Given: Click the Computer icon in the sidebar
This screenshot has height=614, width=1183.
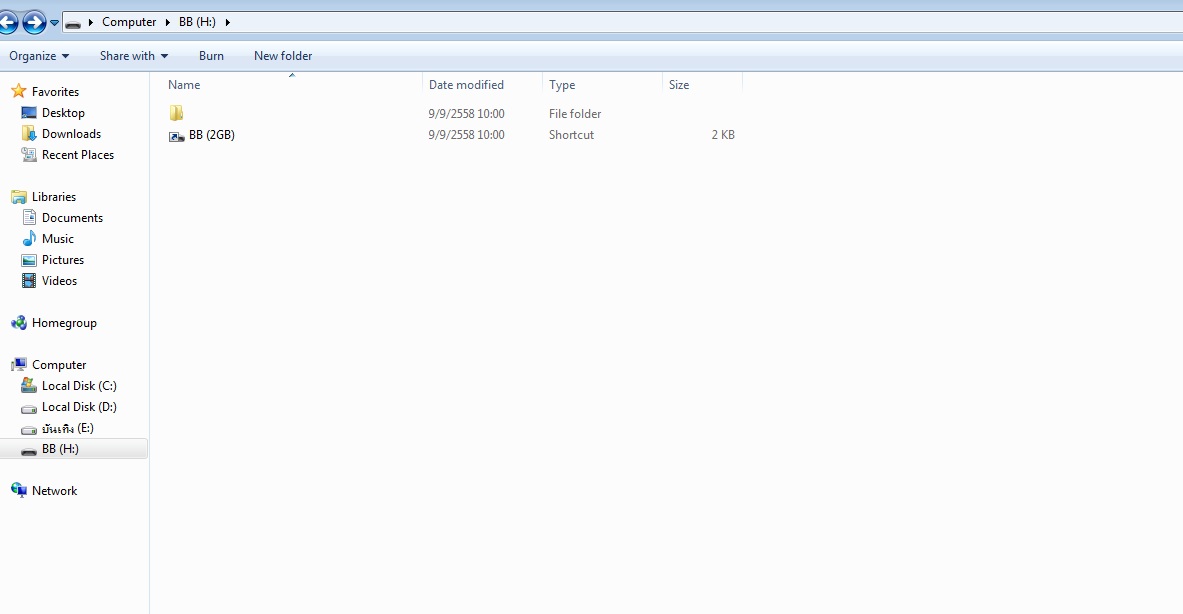Looking at the screenshot, I should 19,364.
